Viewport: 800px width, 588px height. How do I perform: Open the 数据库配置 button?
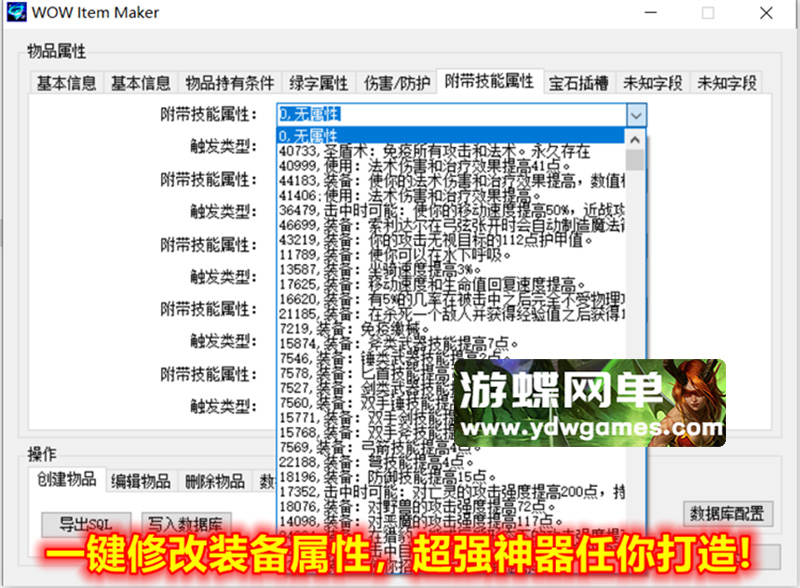[x=728, y=513]
